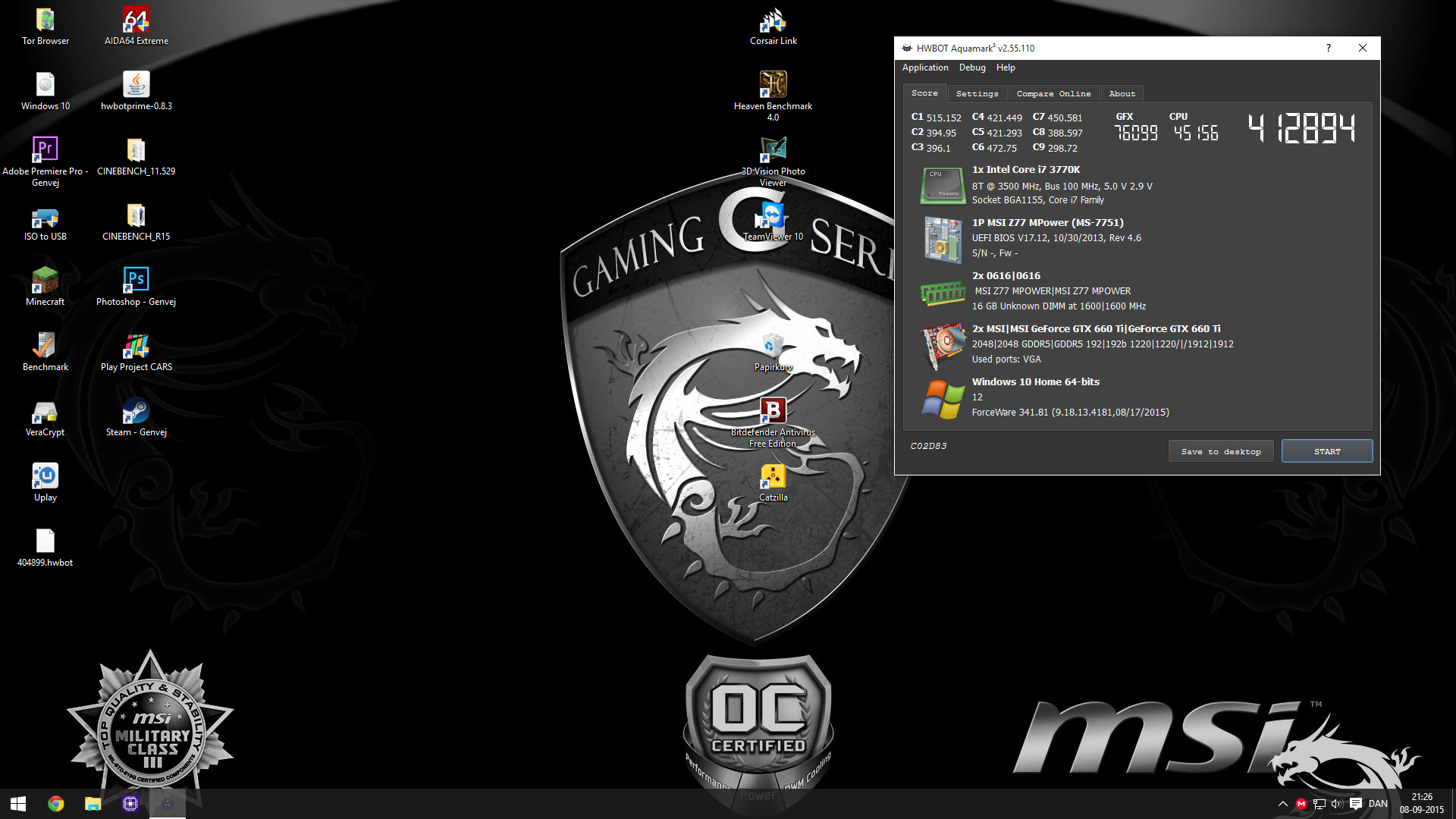This screenshot has width=1456, height=819.
Task: Click the GFX score 76099
Action: (1136, 133)
